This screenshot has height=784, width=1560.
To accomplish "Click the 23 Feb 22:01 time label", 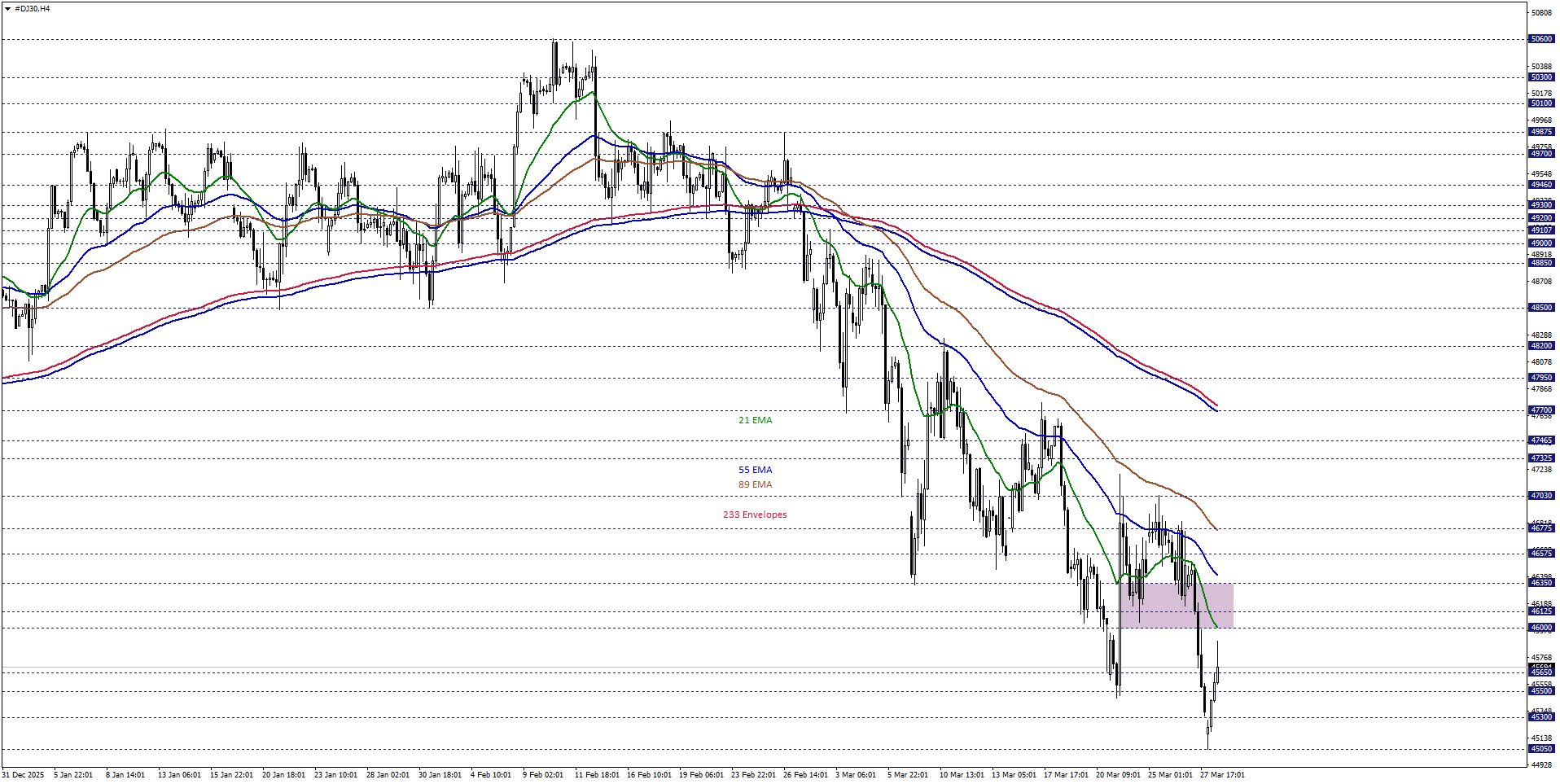I will (x=753, y=775).
